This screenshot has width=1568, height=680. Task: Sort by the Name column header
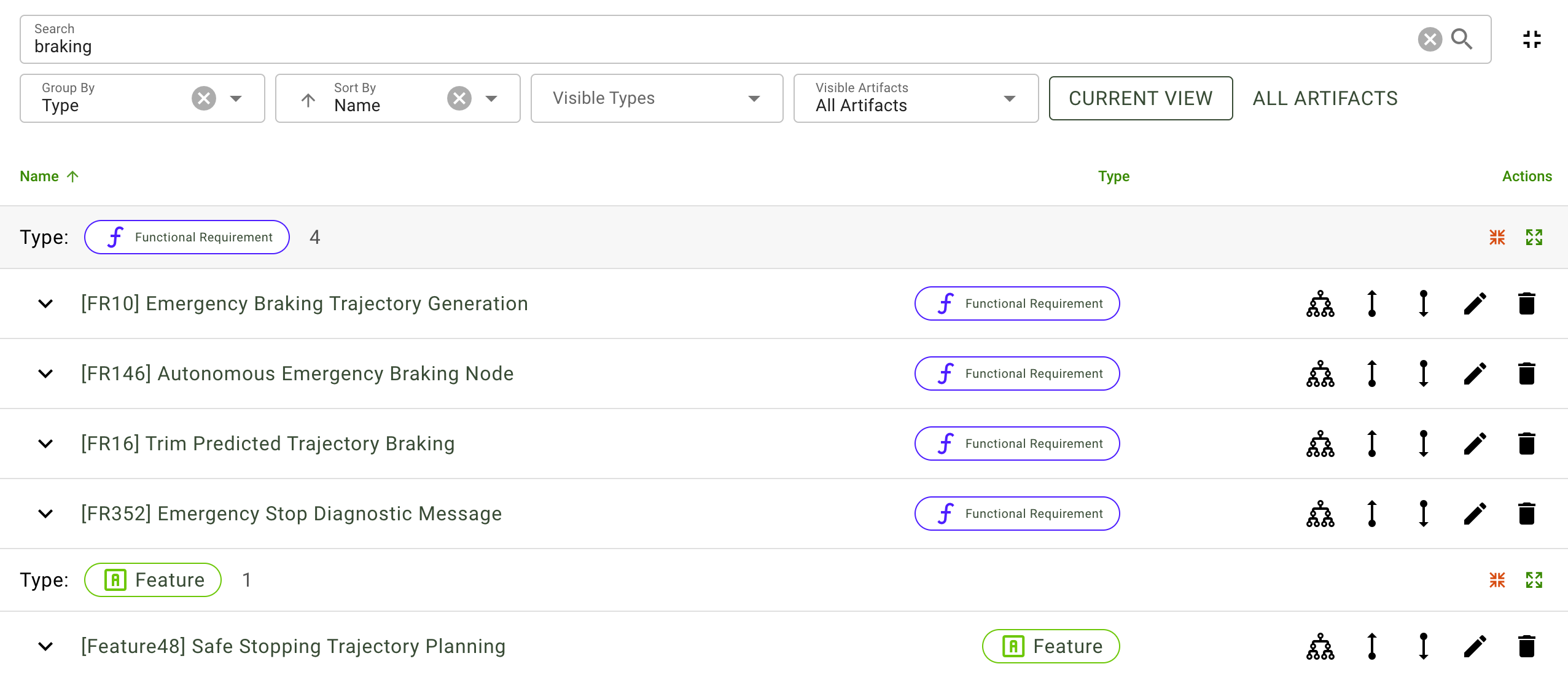click(39, 176)
